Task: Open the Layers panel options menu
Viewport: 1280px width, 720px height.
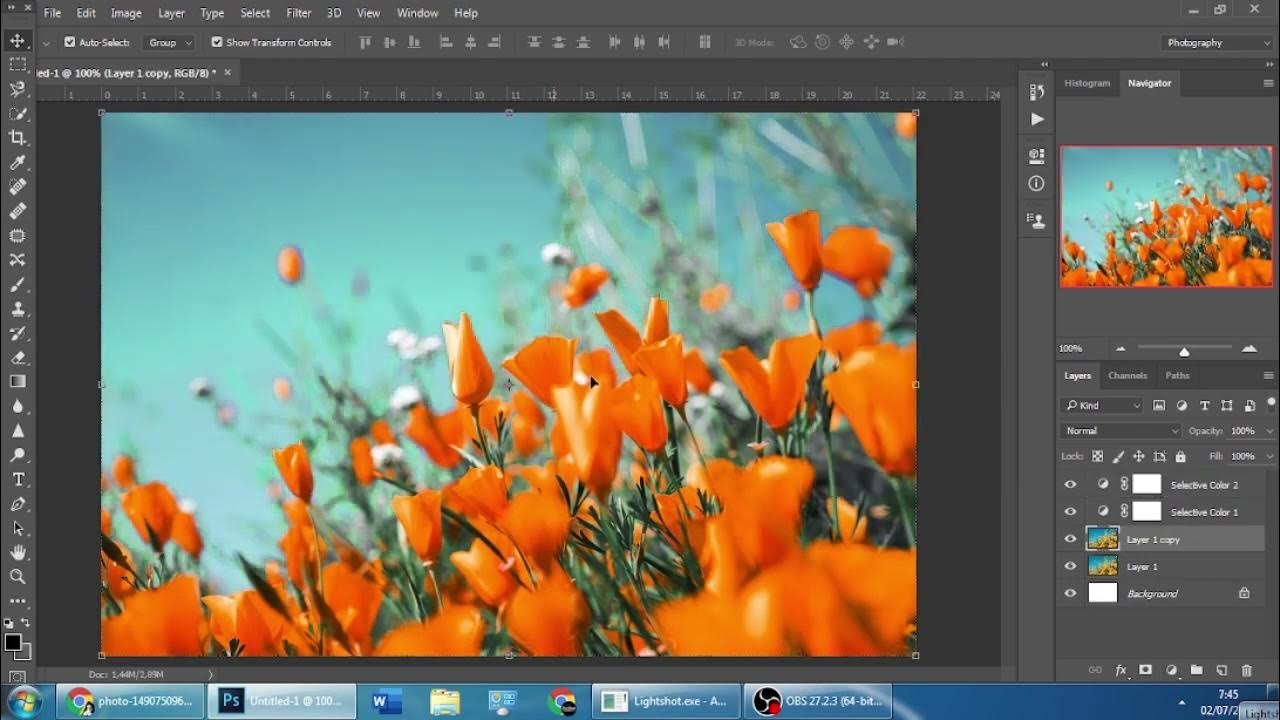Action: coord(1269,375)
